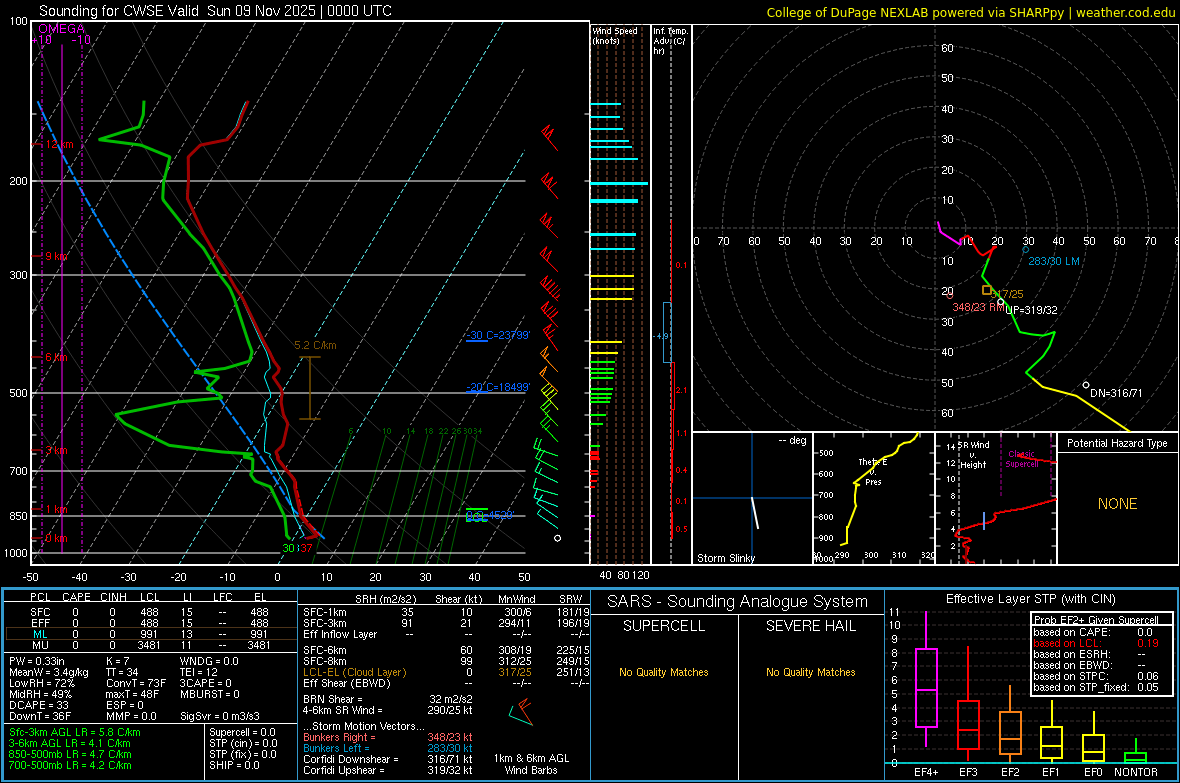The height and width of the screenshot is (783, 1180).
Task: Select the LCL-EL (Cloud Layer) row
Action: (446, 672)
